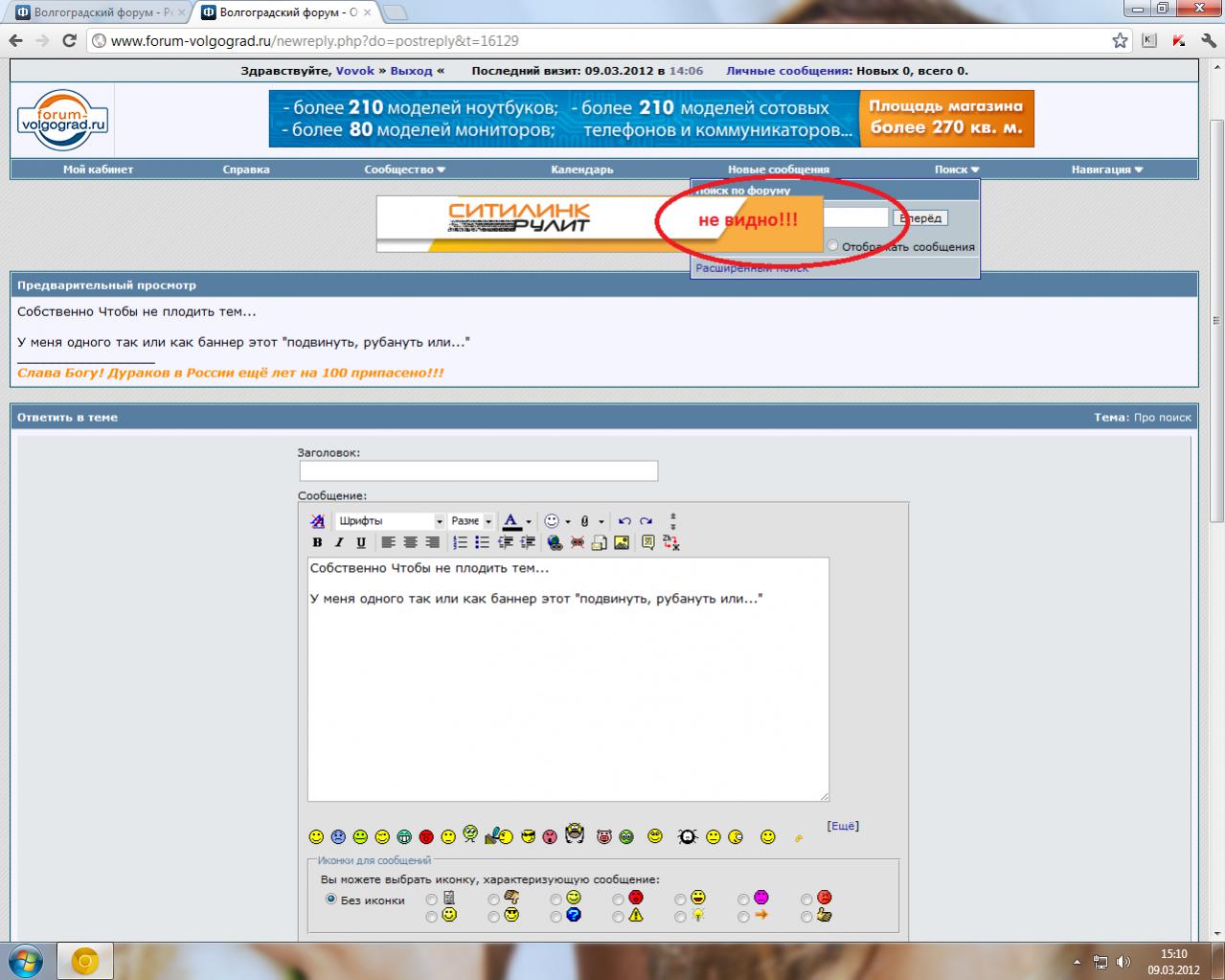
Task: Select 'Отображать сообщения' radio in search popup
Action: (832, 245)
